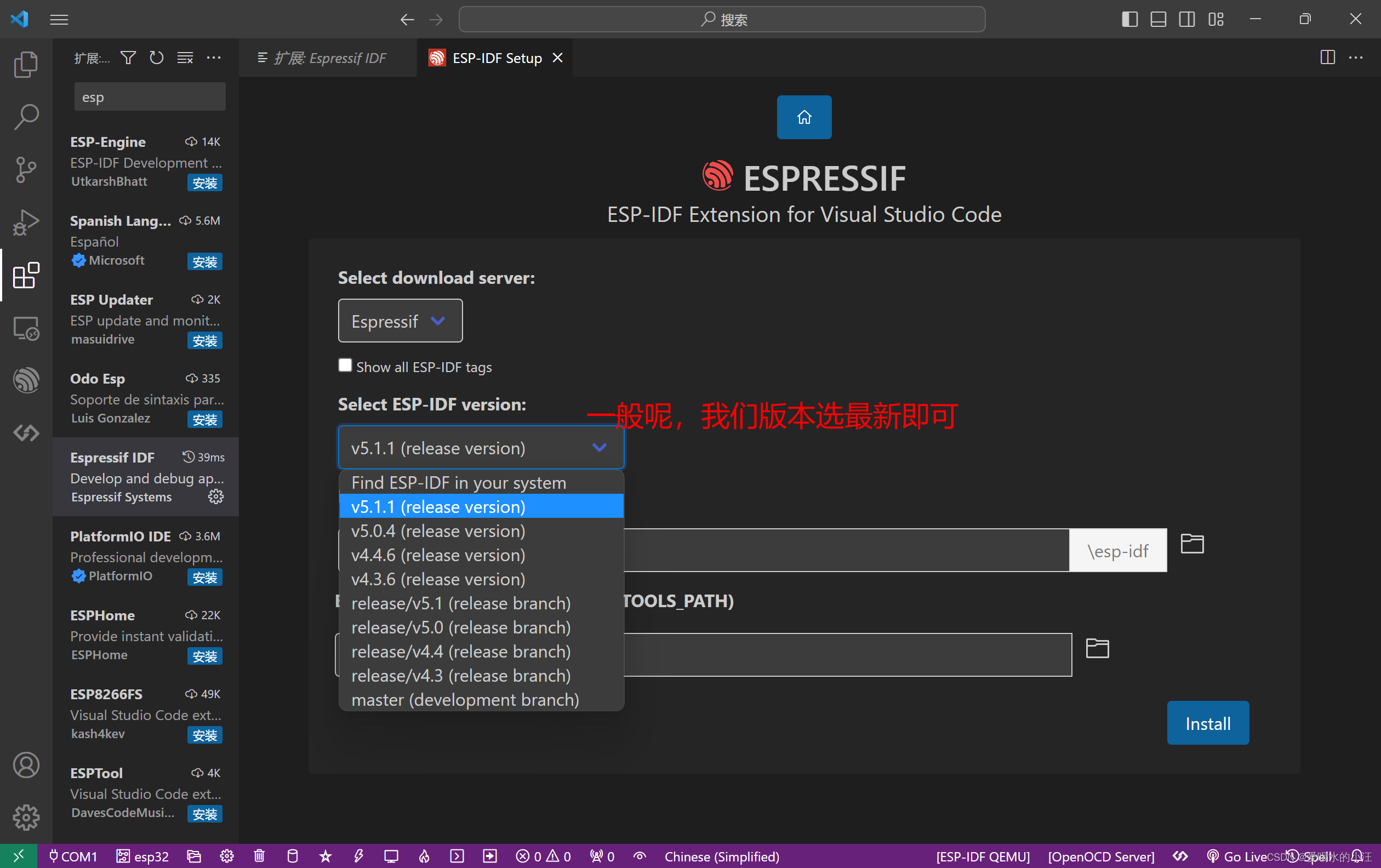Open Run and Debug view
The height and width of the screenshot is (868, 1381).
26,222
